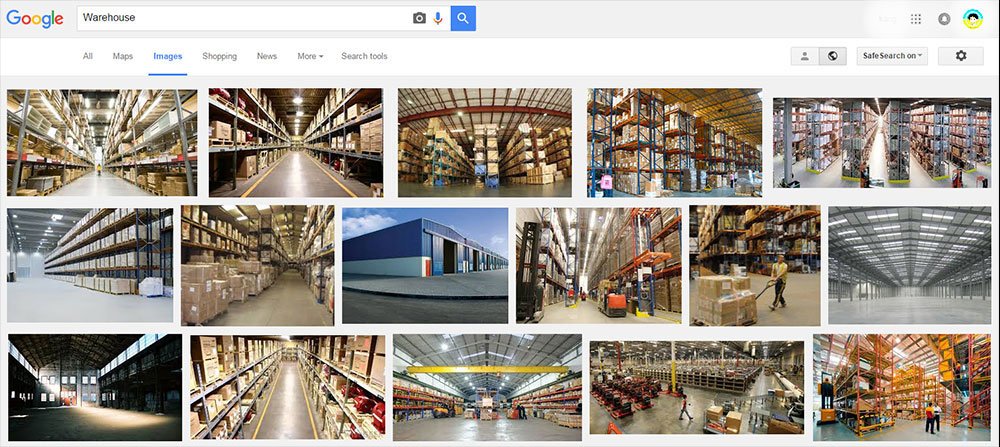Click the camera search-by-image icon
Viewport: 1000px width, 447px height.
[x=419, y=18]
